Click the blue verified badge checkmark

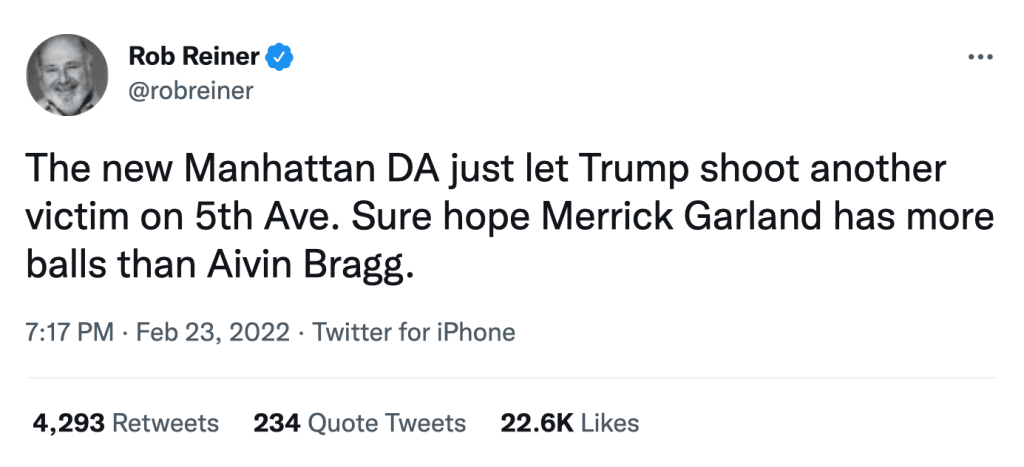tap(282, 58)
